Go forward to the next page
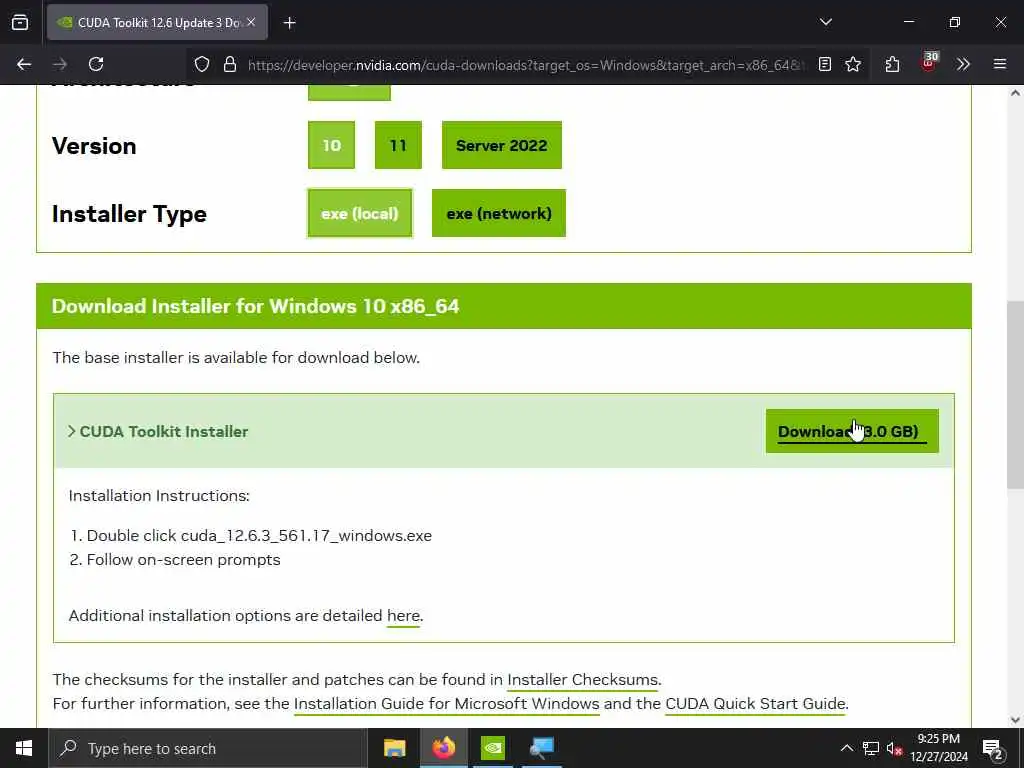1024x768 pixels. point(60,64)
